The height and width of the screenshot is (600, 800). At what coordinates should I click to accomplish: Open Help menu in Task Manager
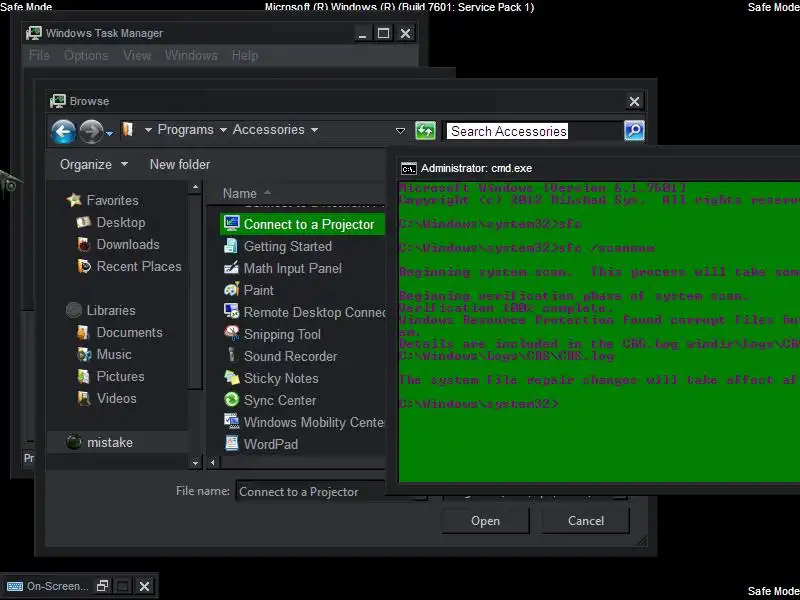coord(245,55)
